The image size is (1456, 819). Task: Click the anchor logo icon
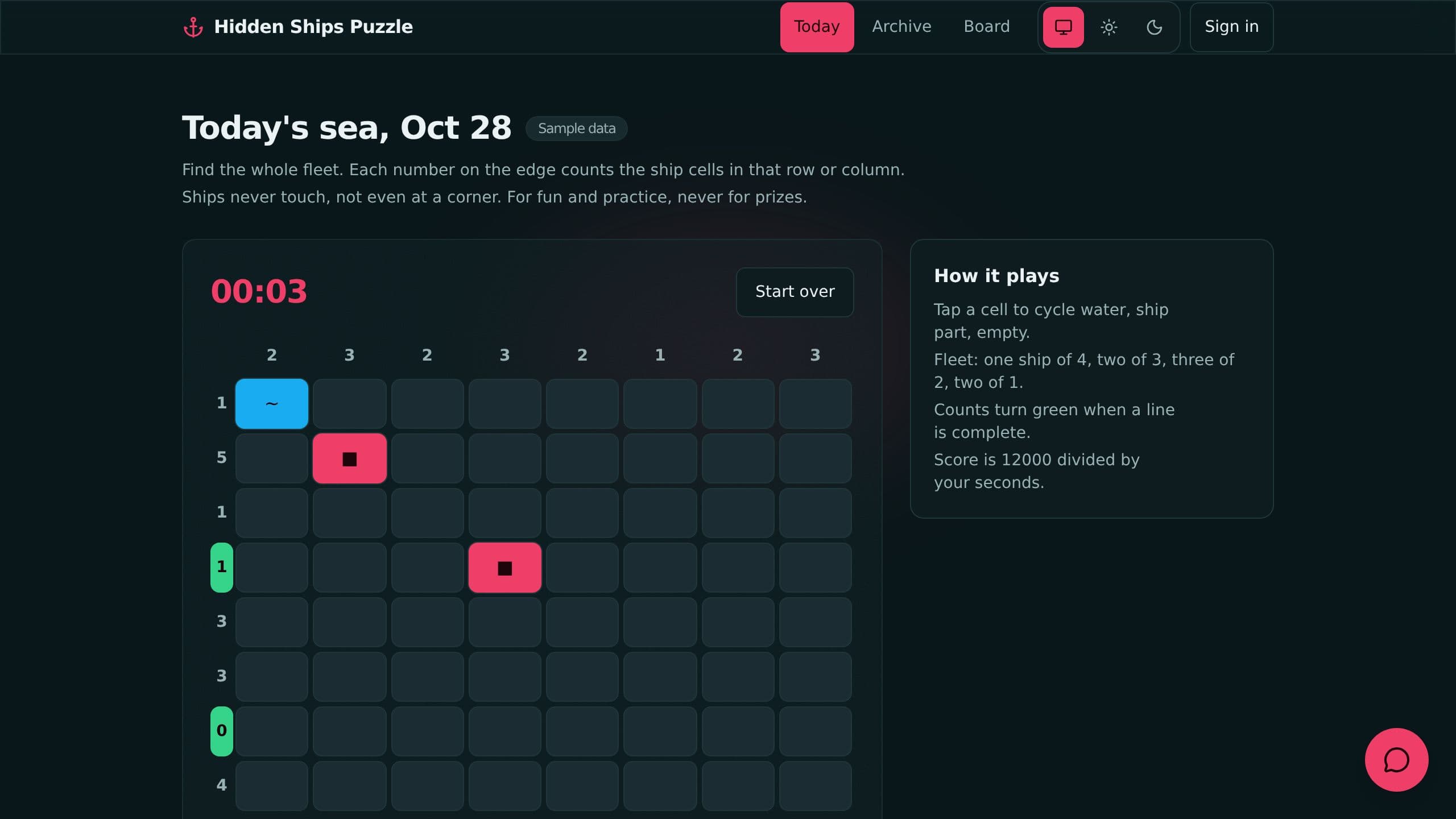(x=193, y=27)
